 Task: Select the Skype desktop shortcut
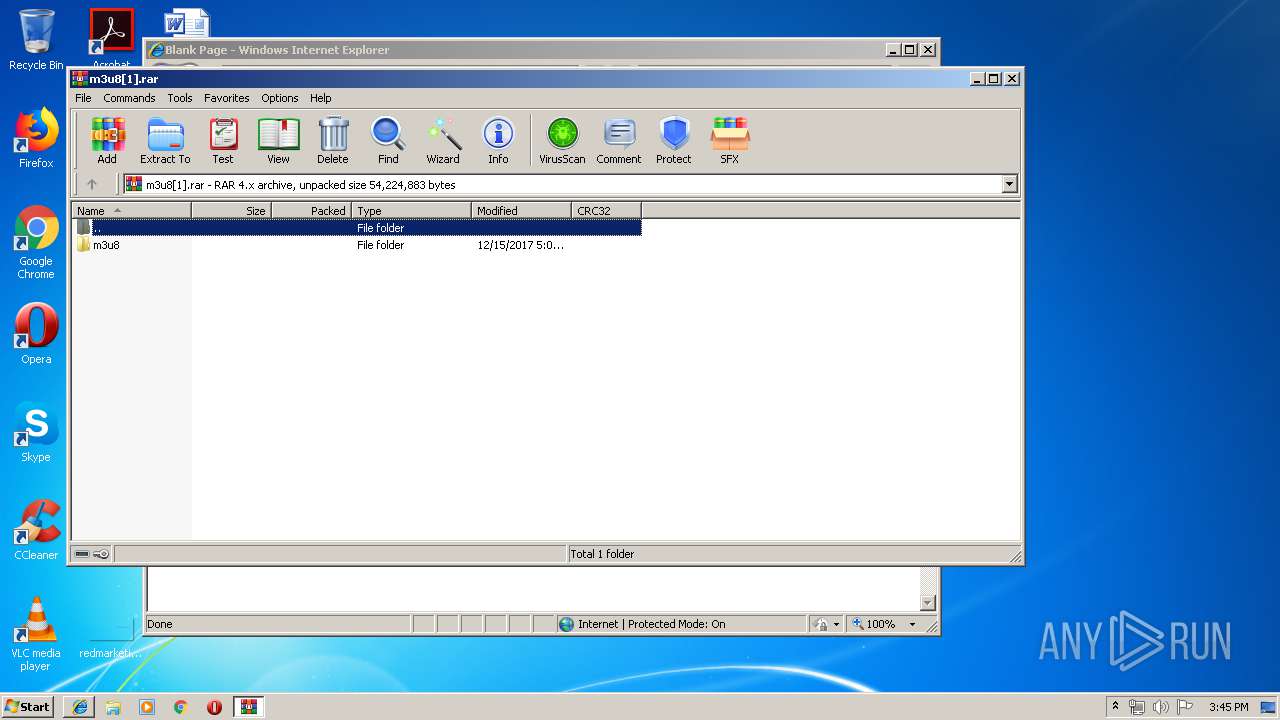click(36, 432)
